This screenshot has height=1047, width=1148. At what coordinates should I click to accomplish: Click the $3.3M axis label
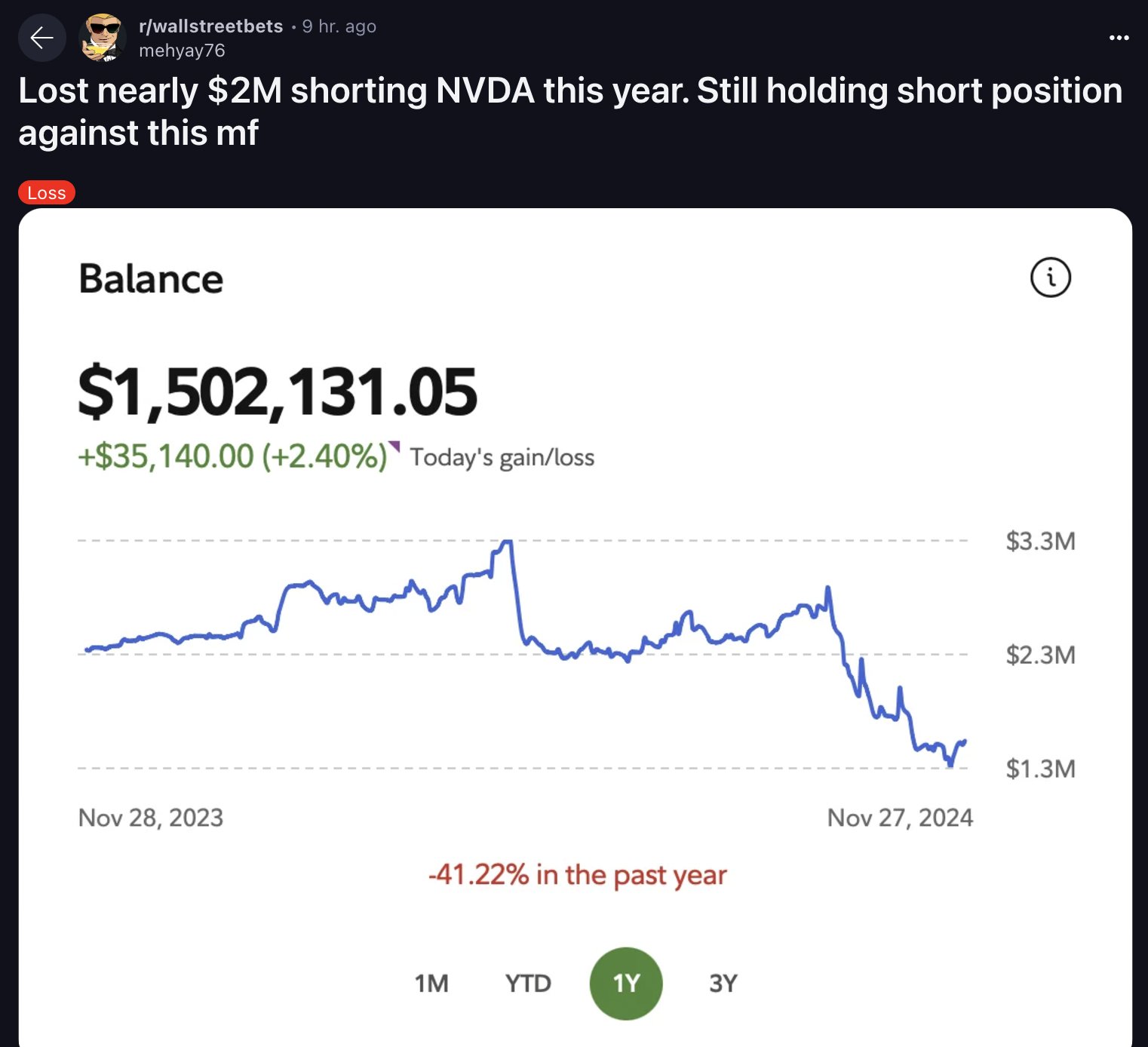(1040, 542)
